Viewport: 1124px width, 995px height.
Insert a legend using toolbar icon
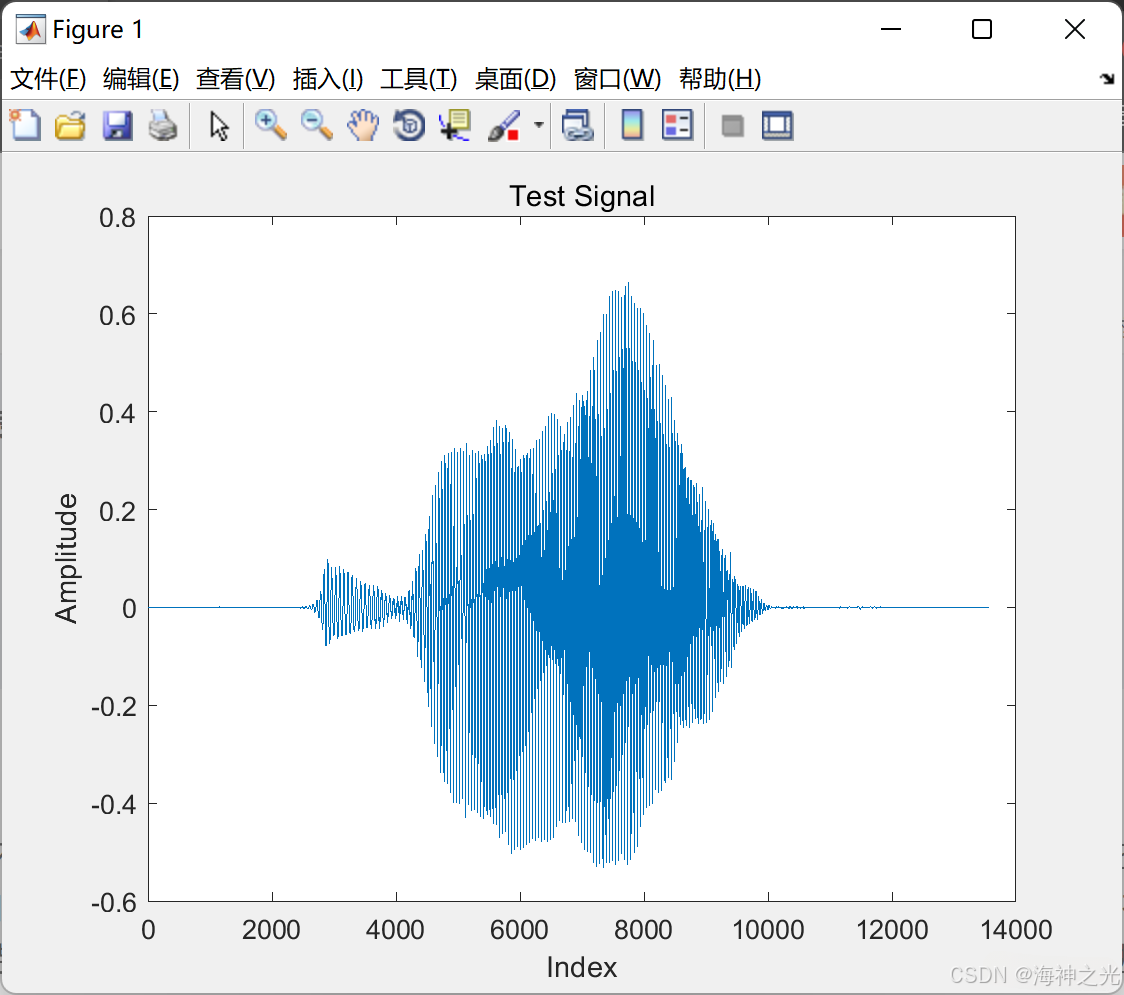[x=677, y=125]
